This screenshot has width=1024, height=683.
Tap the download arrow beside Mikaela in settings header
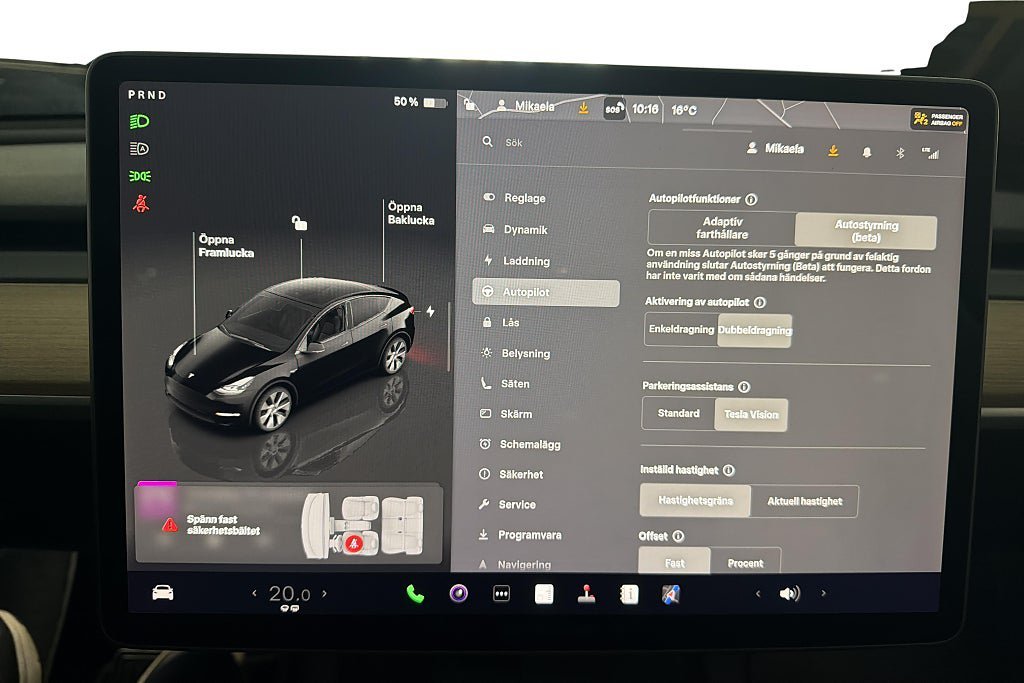(833, 151)
